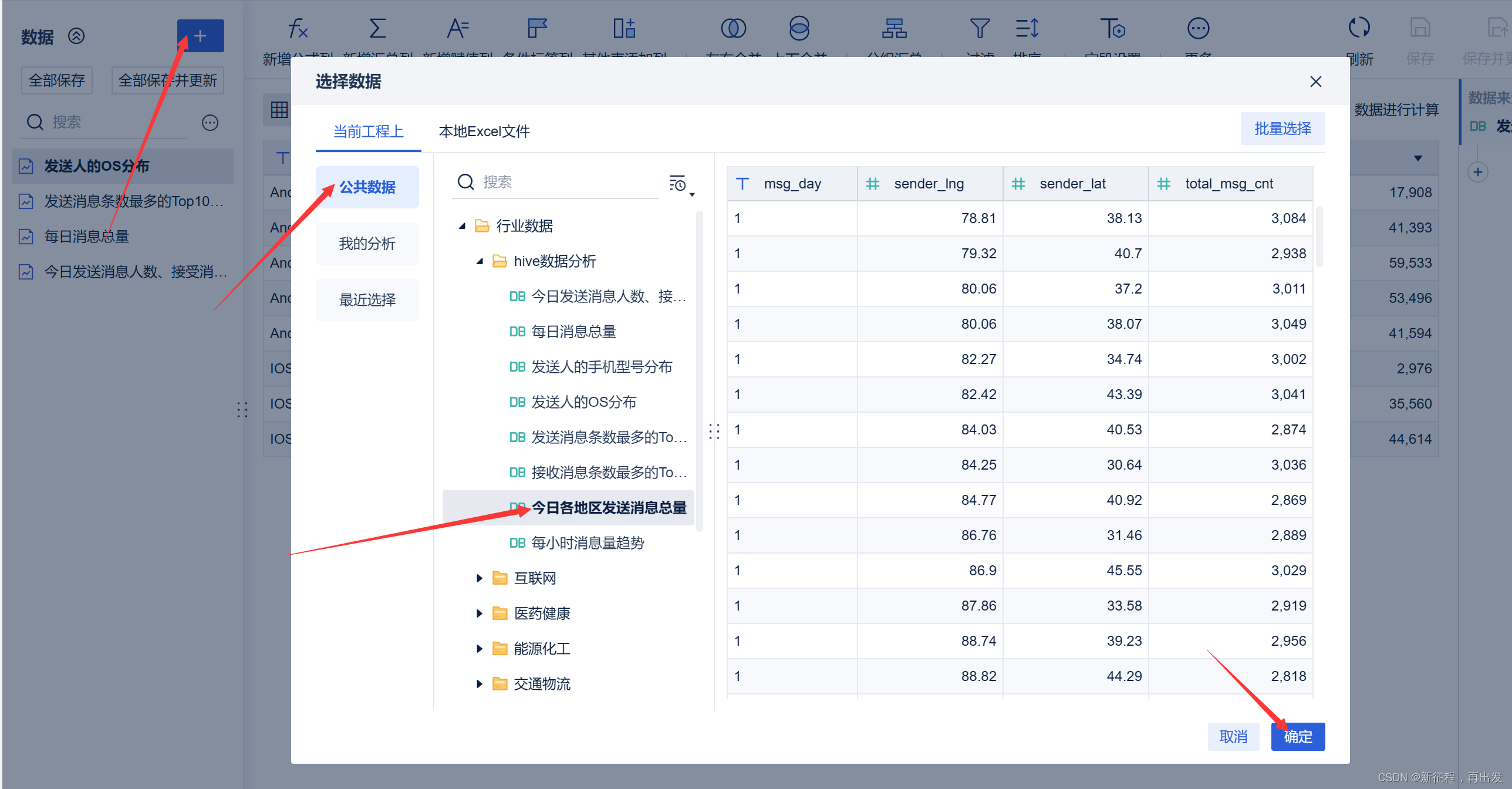Collapse the 行业数据 folder
The width and height of the screenshot is (1512, 789).
462,226
